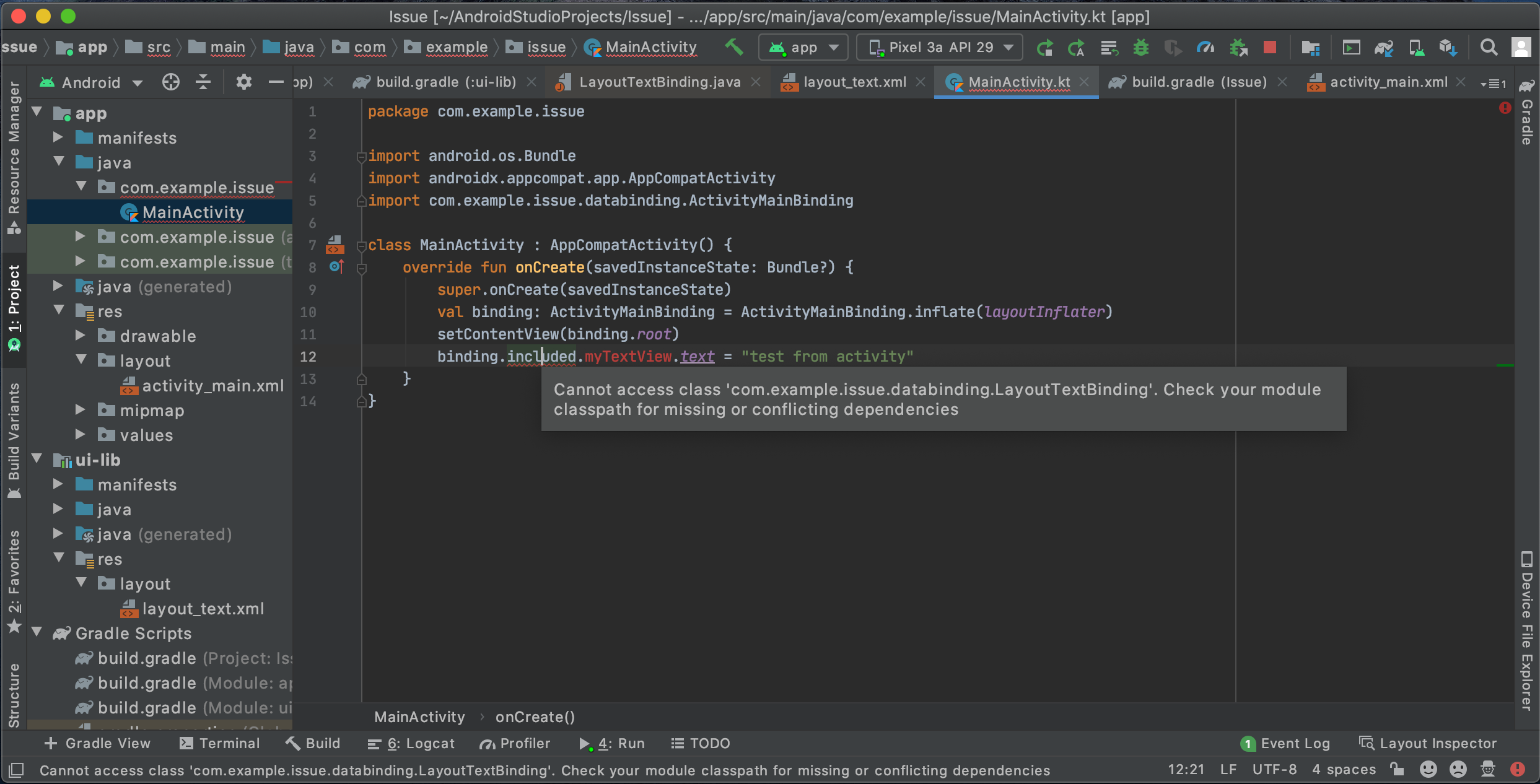
Task: Toggle the Device File Explorer panel
Action: point(1526,632)
